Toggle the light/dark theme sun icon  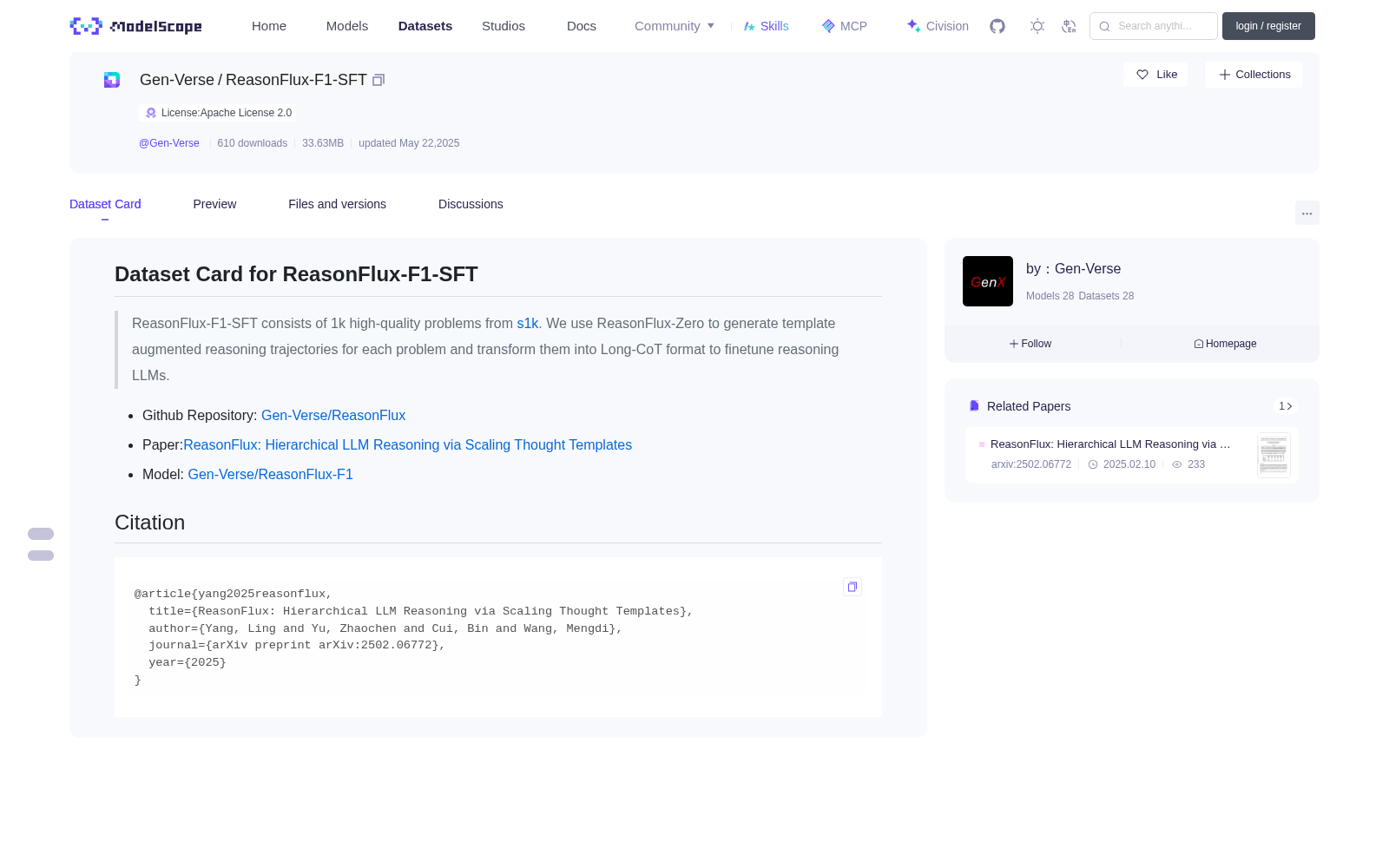(1037, 26)
